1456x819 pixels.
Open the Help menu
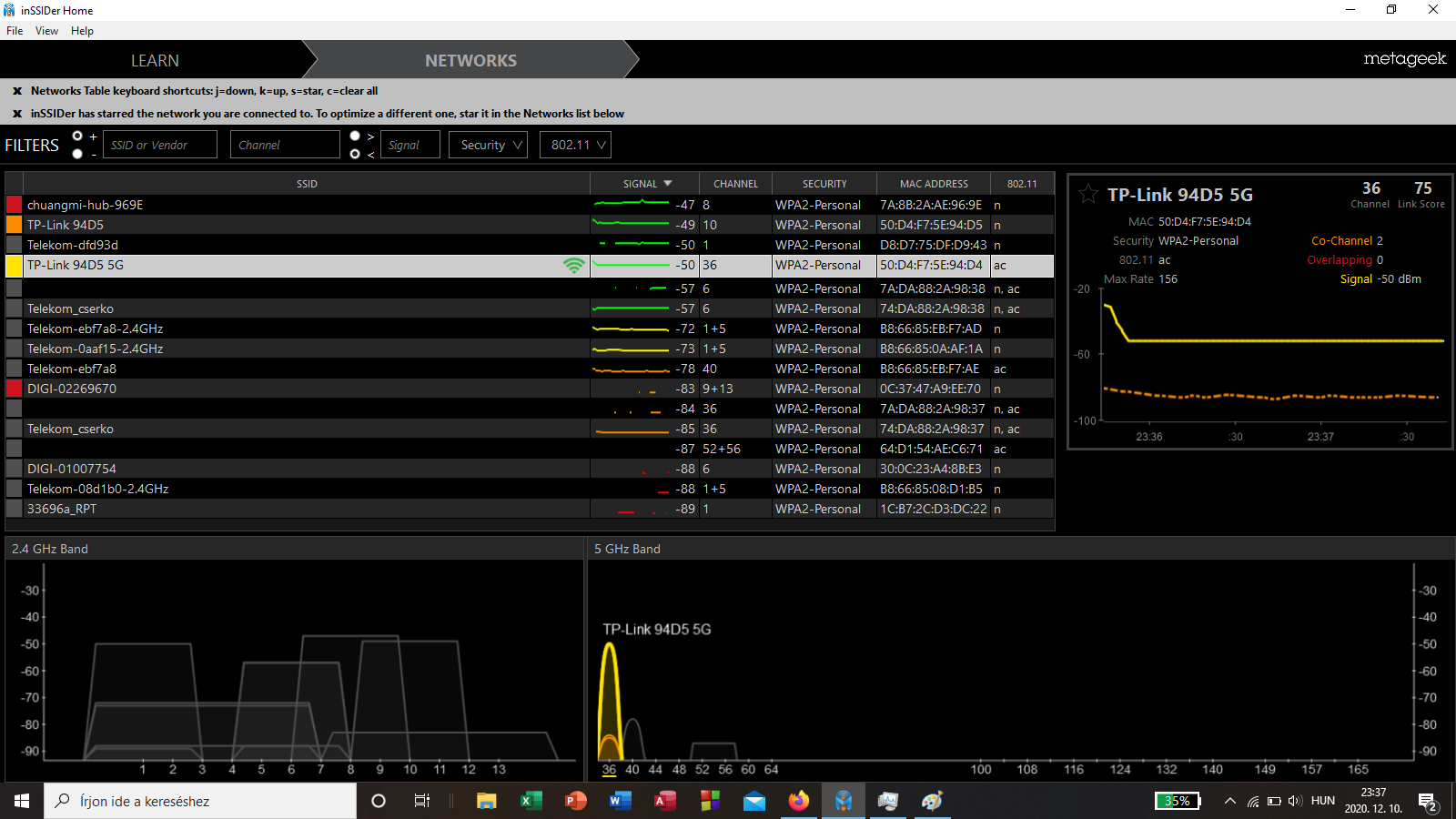click(x=82, y=31)
